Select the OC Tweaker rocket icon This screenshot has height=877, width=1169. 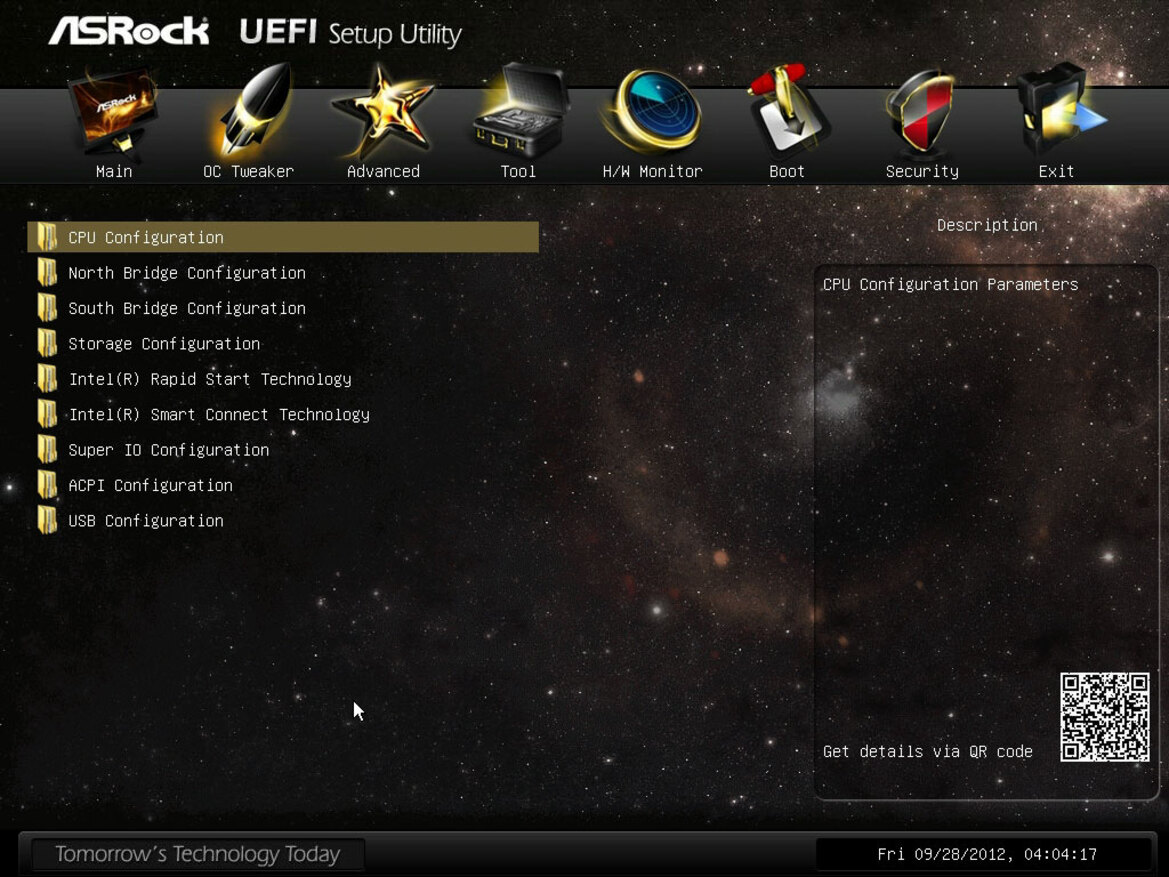coord(253,112)
